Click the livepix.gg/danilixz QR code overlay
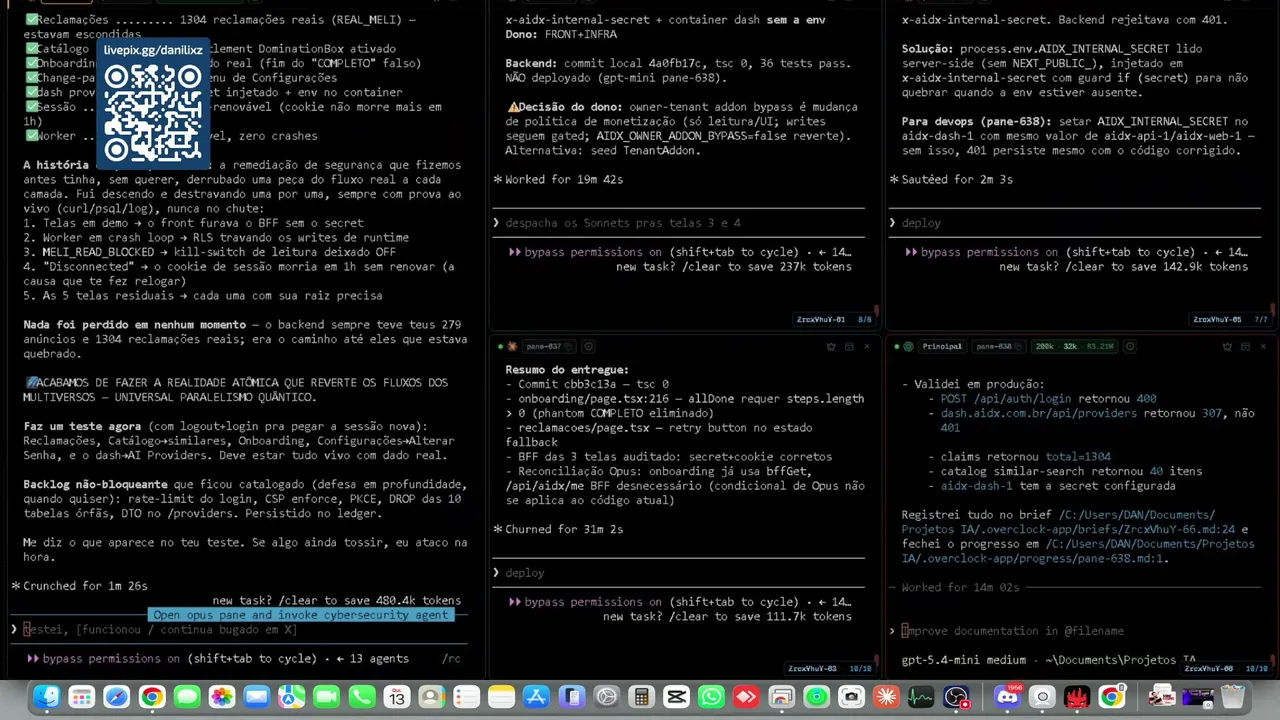Screen dimensions: 1280x720 (153, 105)
